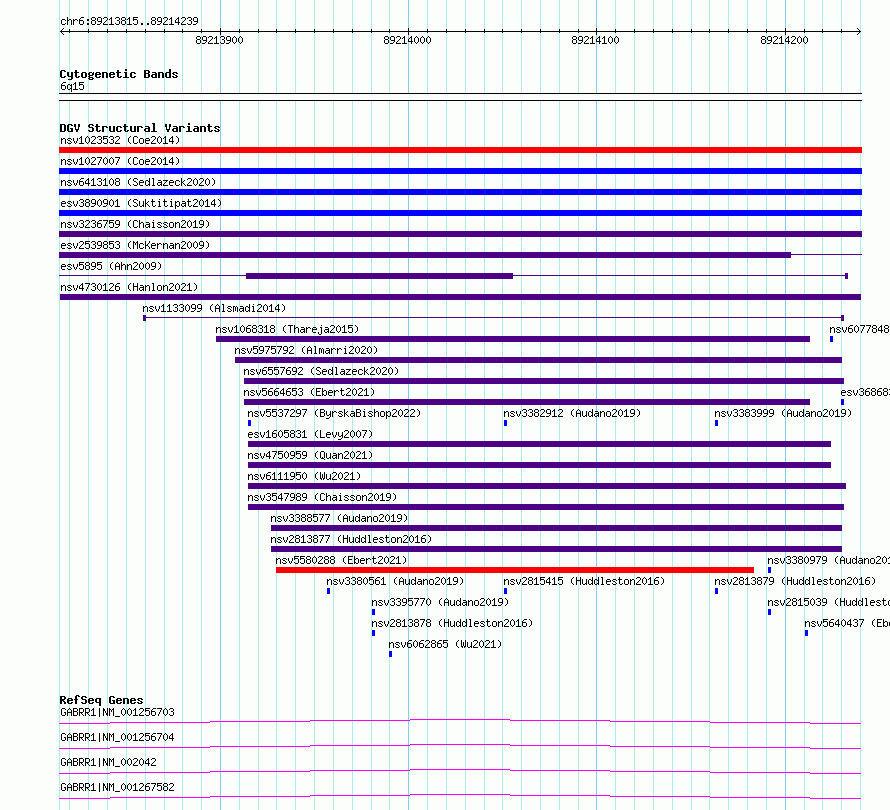Click nsv2815415 (Huddleston2016) label

click(x=584, y=581)
